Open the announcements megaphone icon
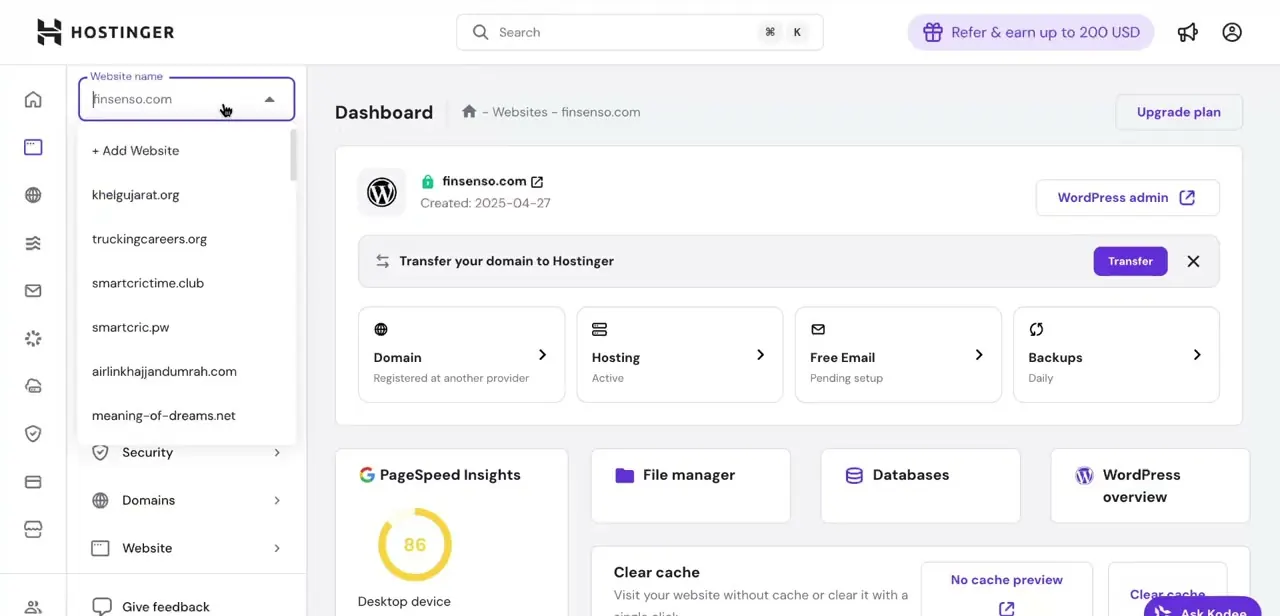The width and height of the screenshot is (1280, 616). (1188, 32)
